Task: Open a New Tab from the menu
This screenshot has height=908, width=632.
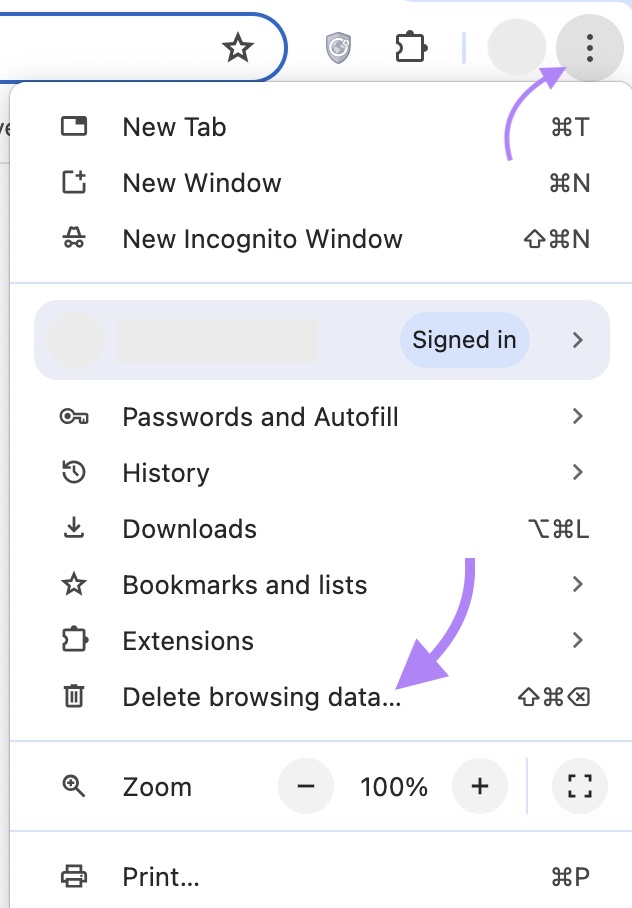Action: pos(174,127)
